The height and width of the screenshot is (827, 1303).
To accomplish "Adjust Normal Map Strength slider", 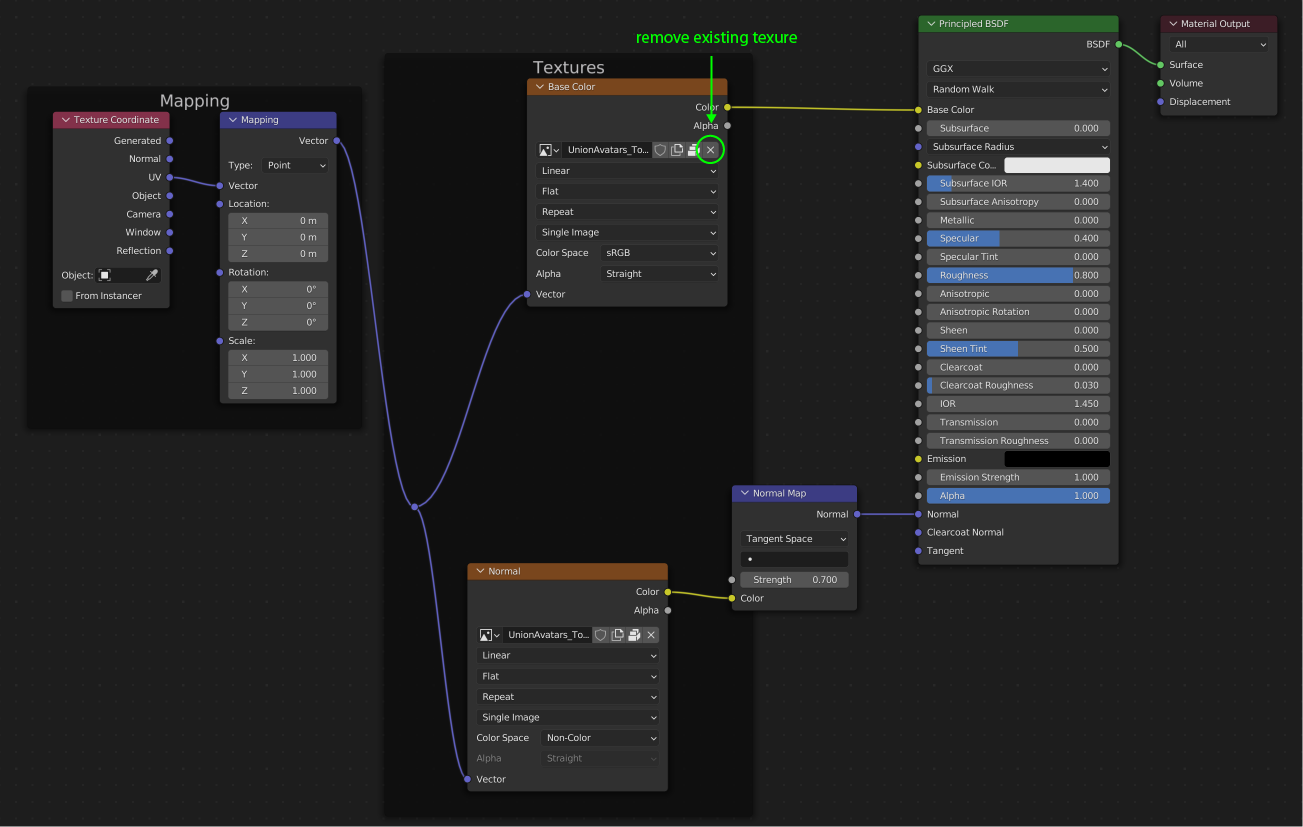I will tap(794, 580).
